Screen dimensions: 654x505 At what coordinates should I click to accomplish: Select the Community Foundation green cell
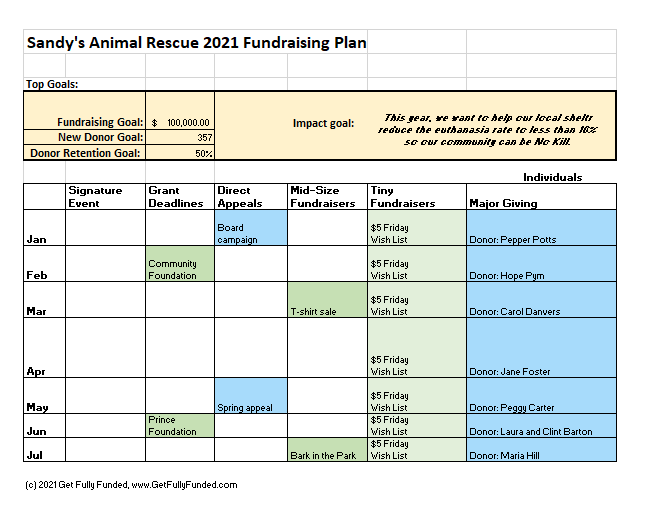[x=180, y=264]
